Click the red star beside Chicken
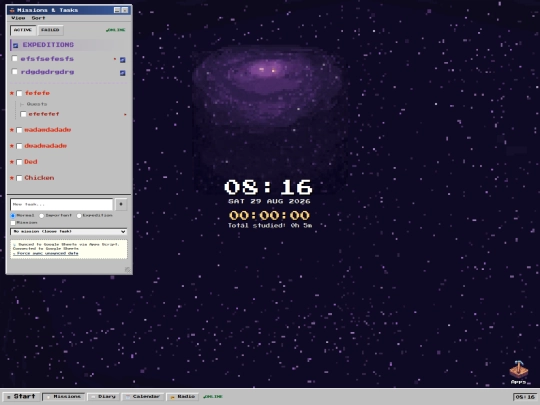The height and width of the screenshot is (405, 540). point(12,178)
